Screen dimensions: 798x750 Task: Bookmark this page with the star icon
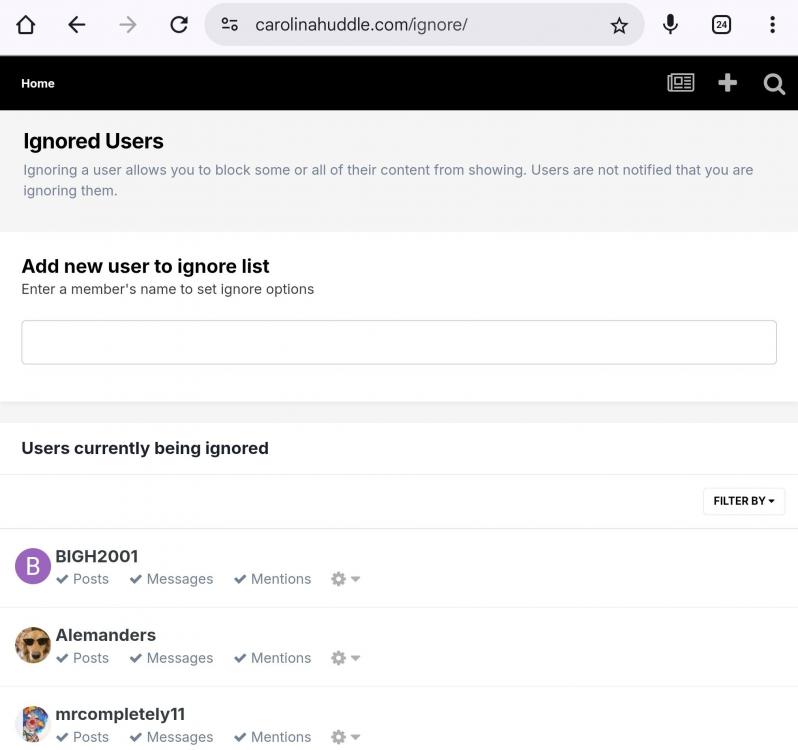619,25
